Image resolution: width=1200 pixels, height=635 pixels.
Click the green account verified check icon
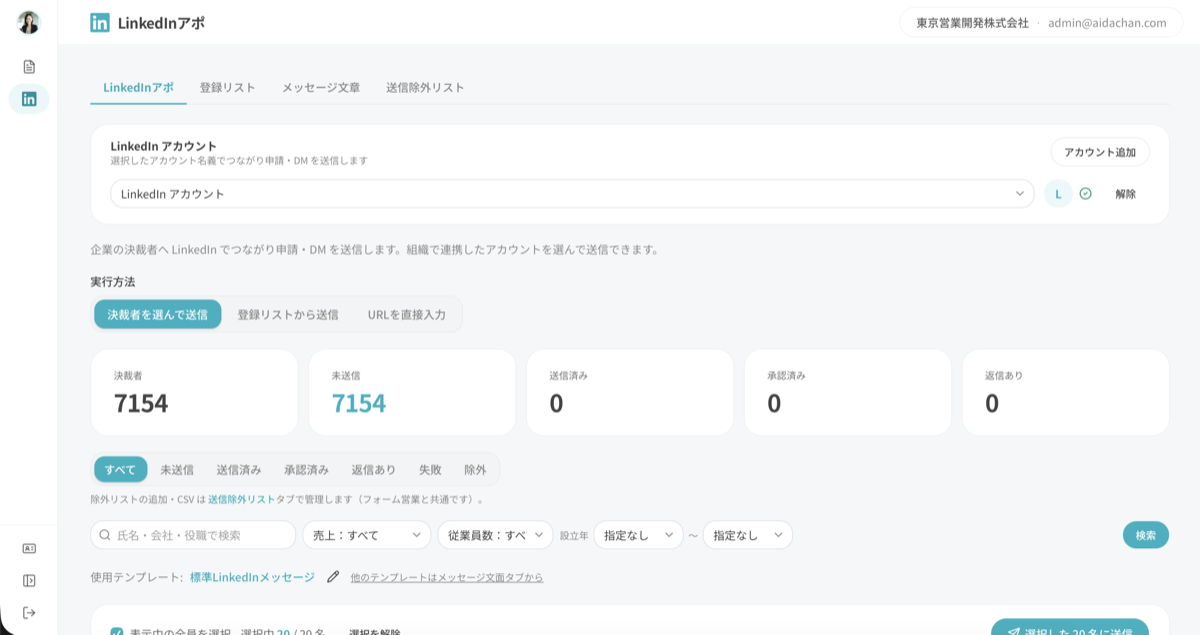coord(1085,194)
